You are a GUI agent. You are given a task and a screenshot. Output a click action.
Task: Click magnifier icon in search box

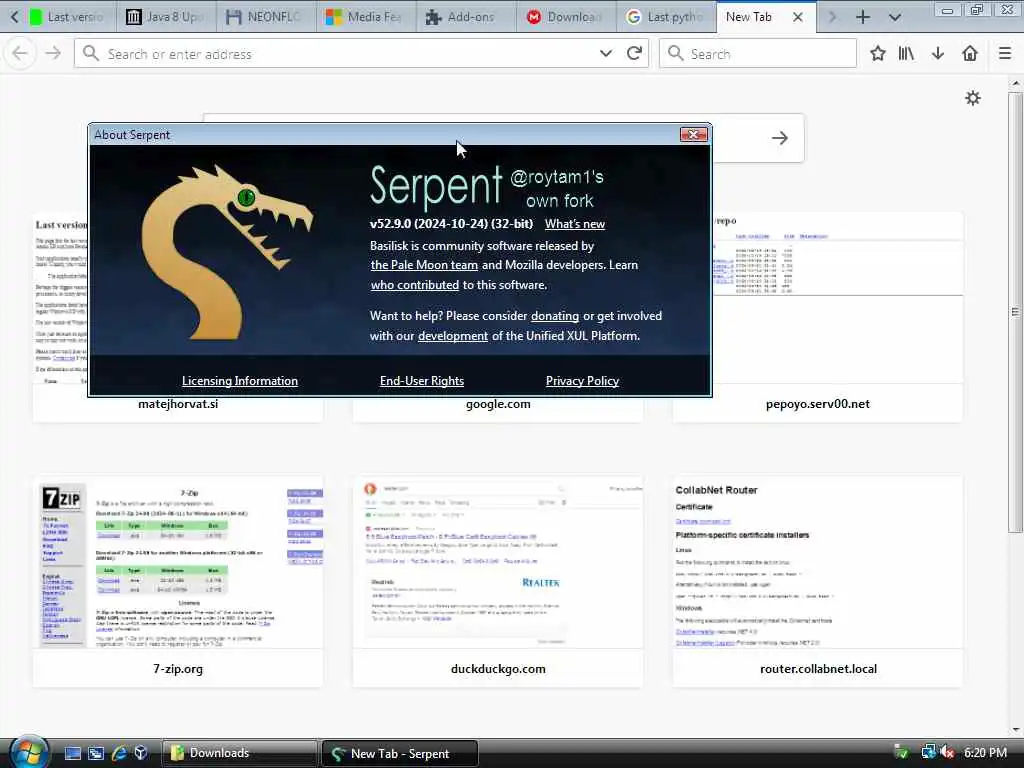pyautogui.click(x=676, y=54)
